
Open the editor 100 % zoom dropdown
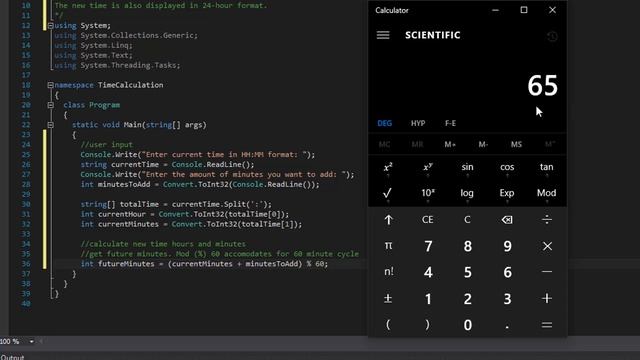[x=31, y=341]
